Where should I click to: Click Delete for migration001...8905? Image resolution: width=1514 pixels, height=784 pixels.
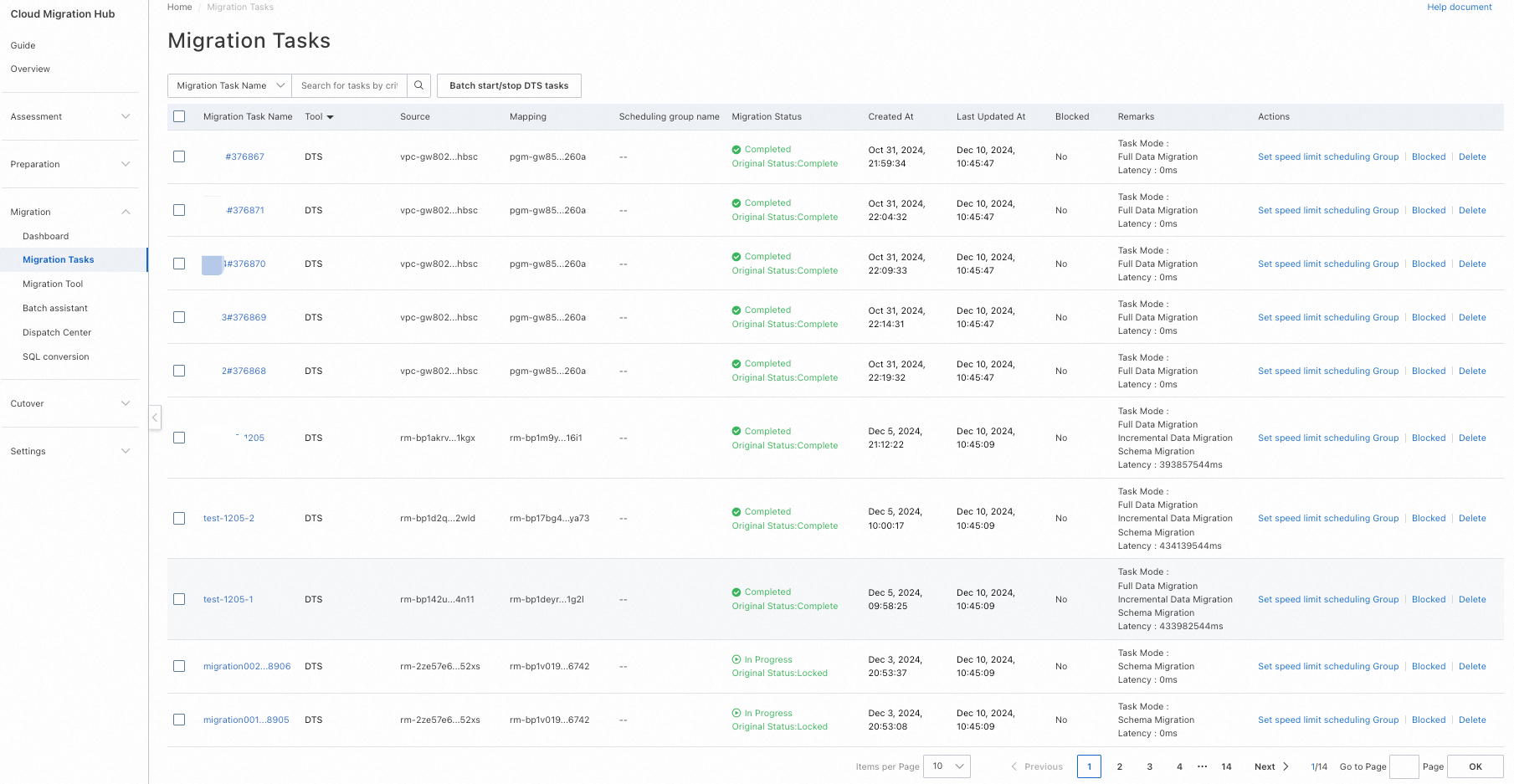[1472, 720]
